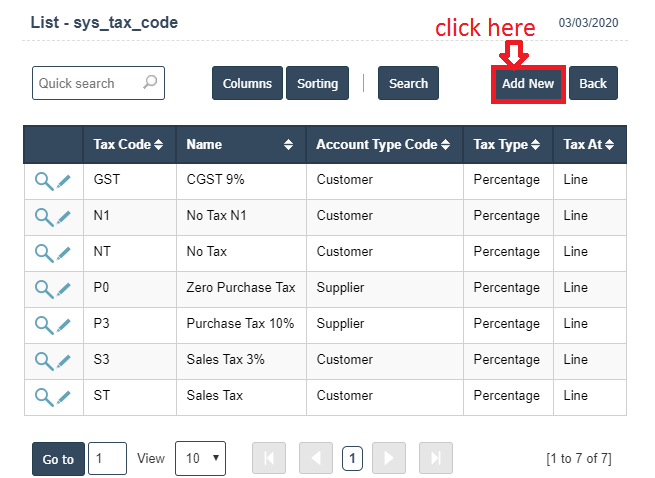The height and width of the screenshot is (478, 655).
Task: Click the magnifier icon for ST row
Action: click(43, 396)
